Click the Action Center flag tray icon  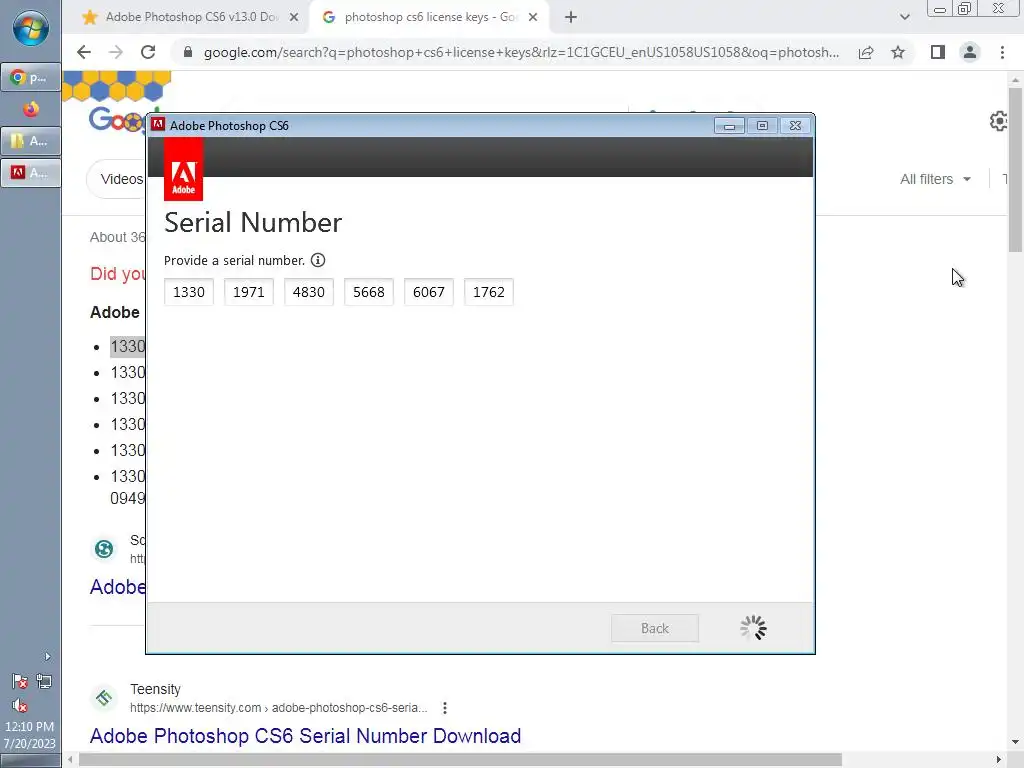[20, 682]
